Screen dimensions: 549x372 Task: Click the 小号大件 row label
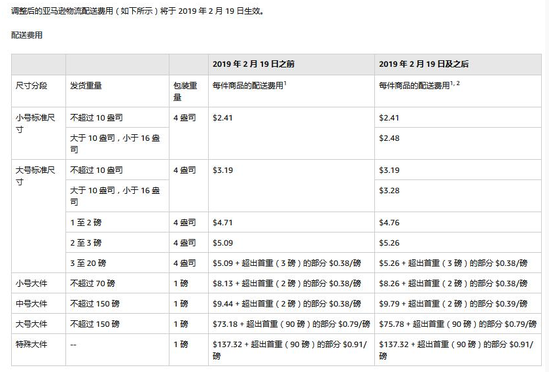(31, 283)
